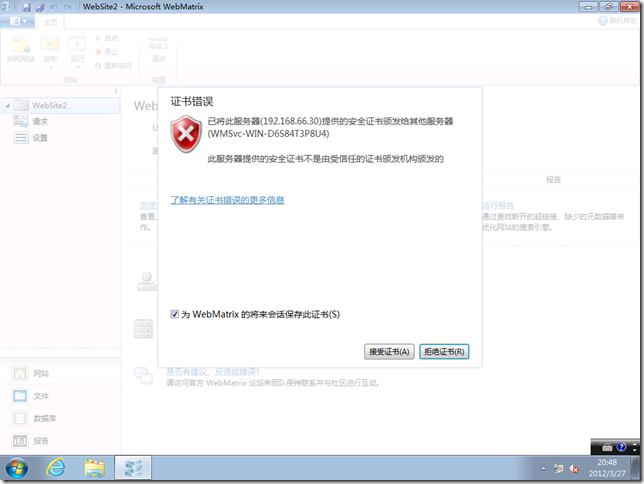
Task: Click WebMatrix taskbar button
Action: (133, 468)
